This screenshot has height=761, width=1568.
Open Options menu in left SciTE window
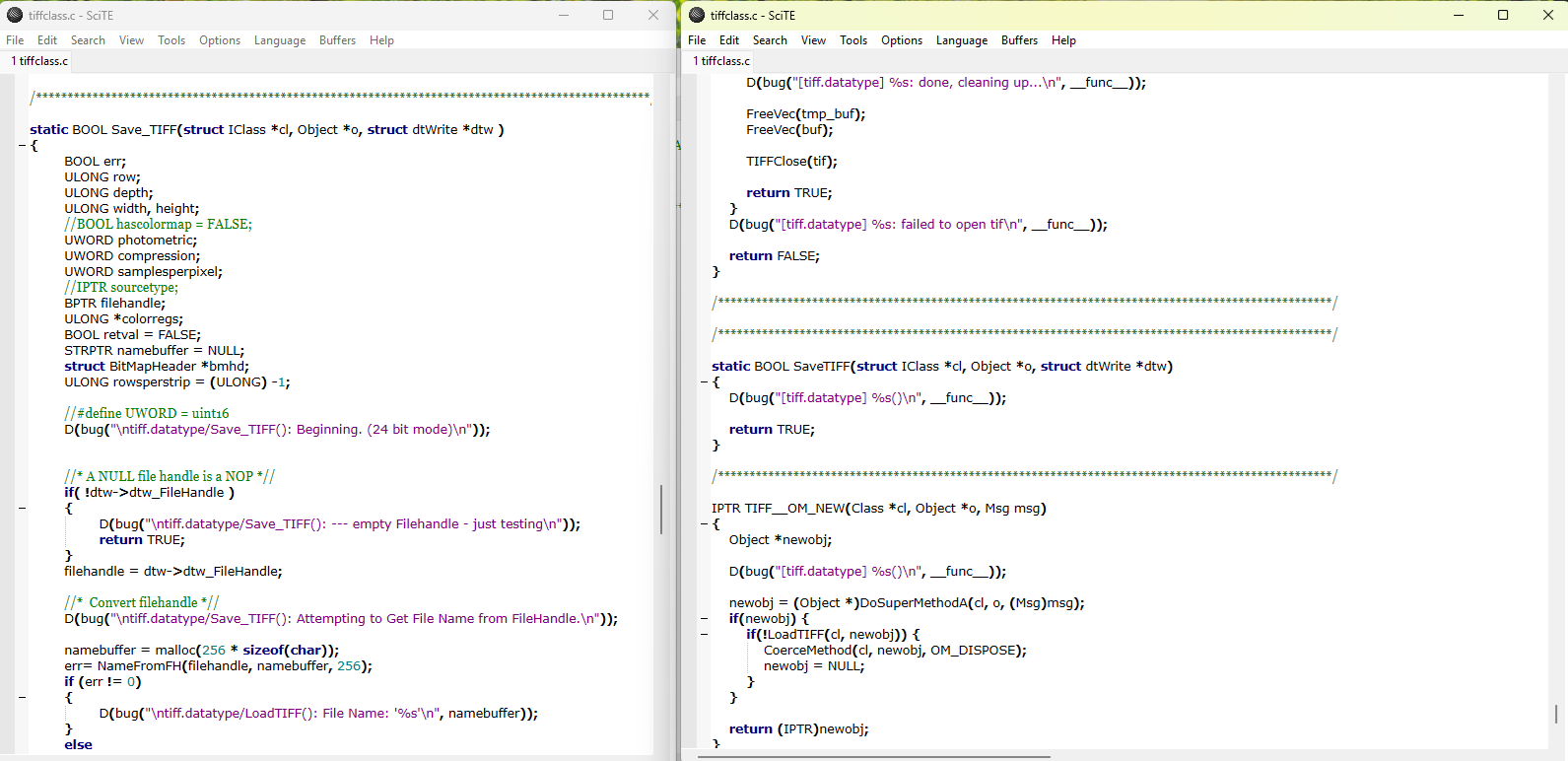[x=220, y=40]
